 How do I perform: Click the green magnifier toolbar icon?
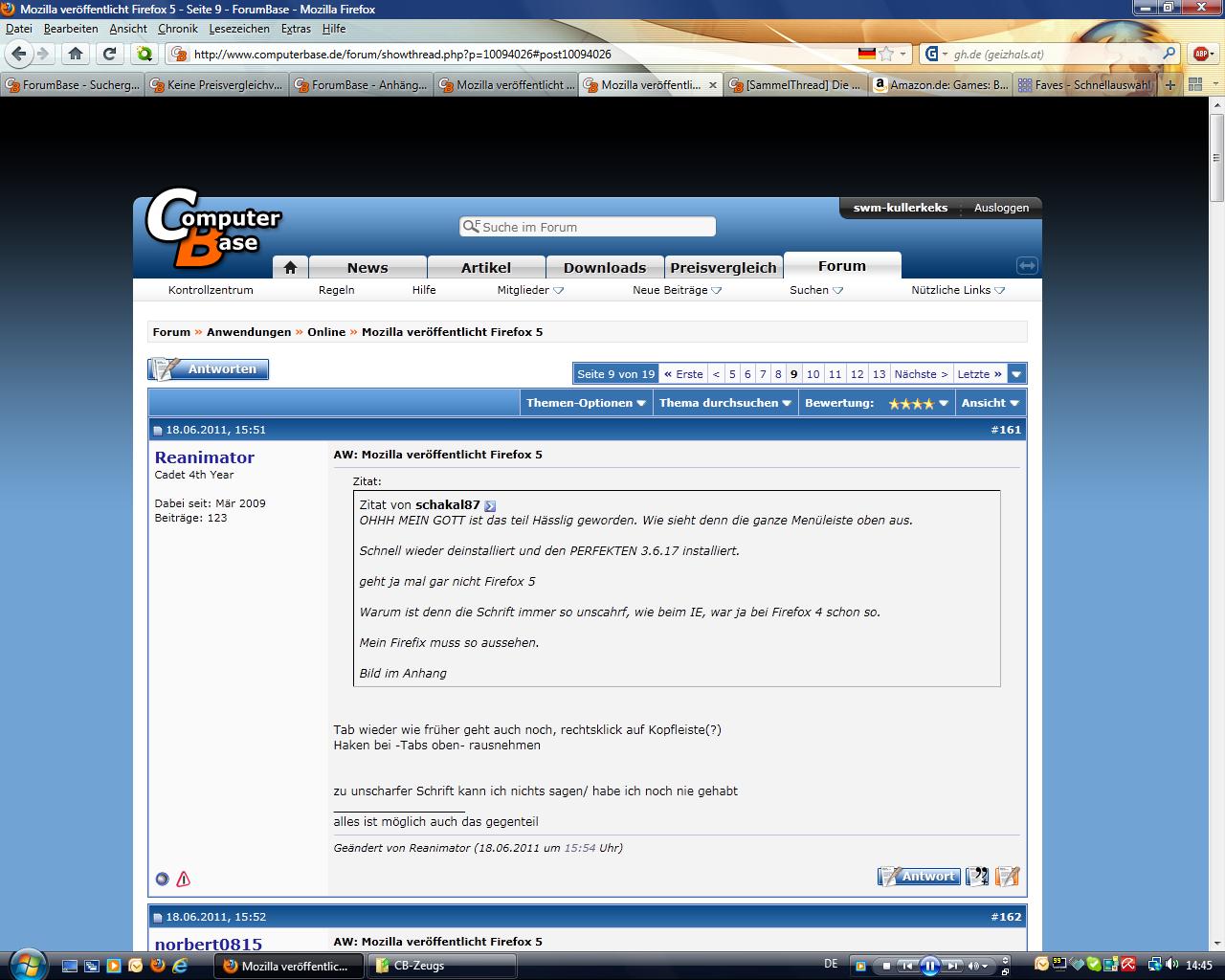(145, 54)
